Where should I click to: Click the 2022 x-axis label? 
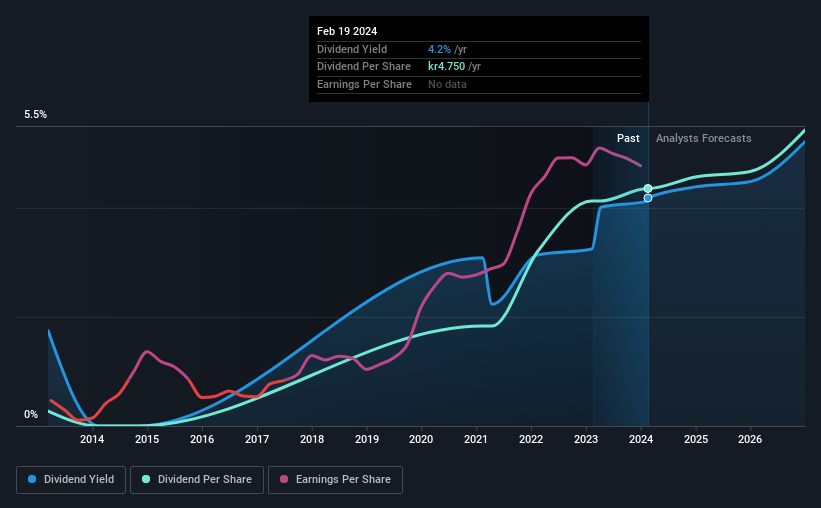pos(531,439)
